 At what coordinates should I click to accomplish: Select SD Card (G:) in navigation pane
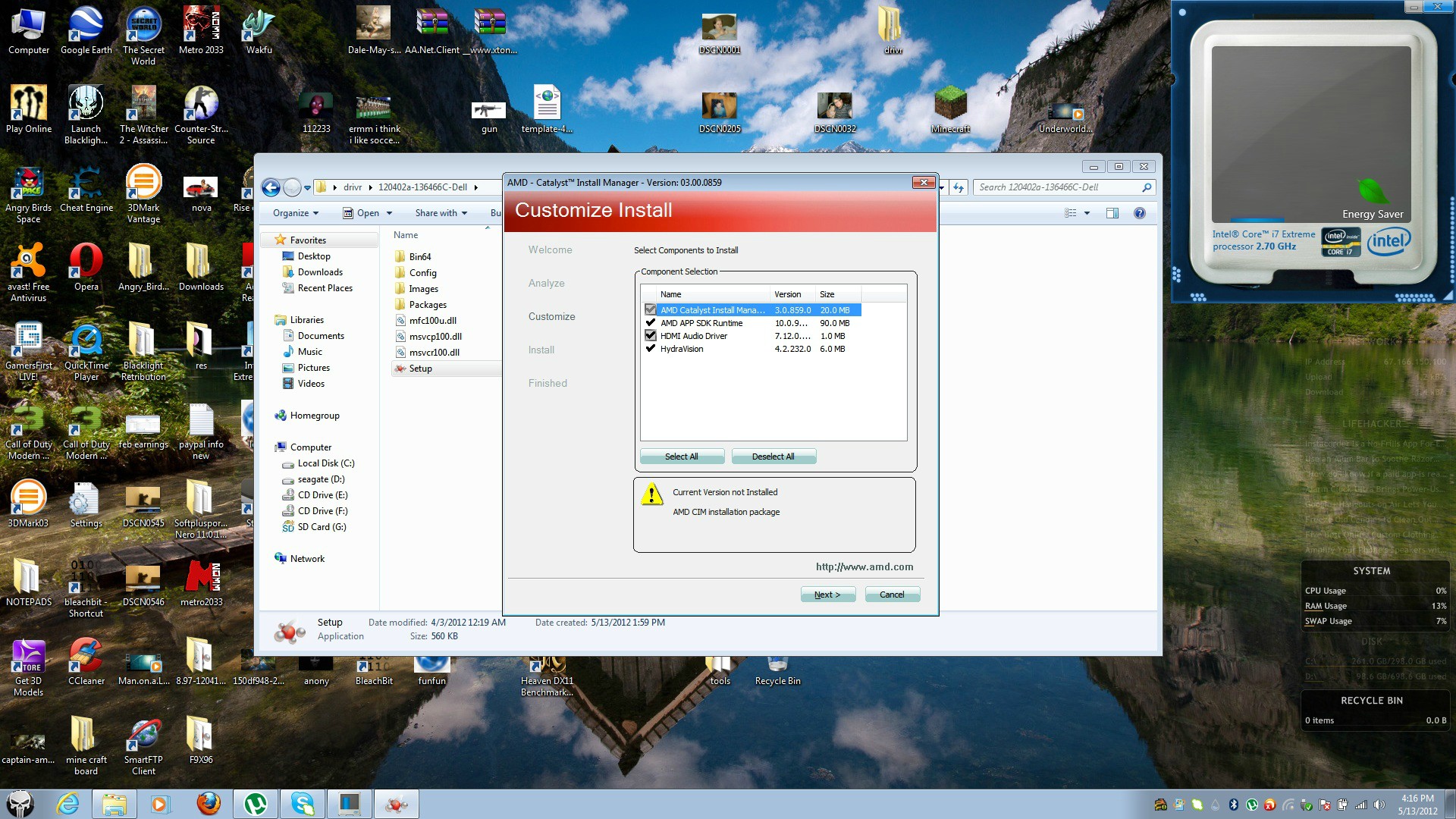click(322, 527)
